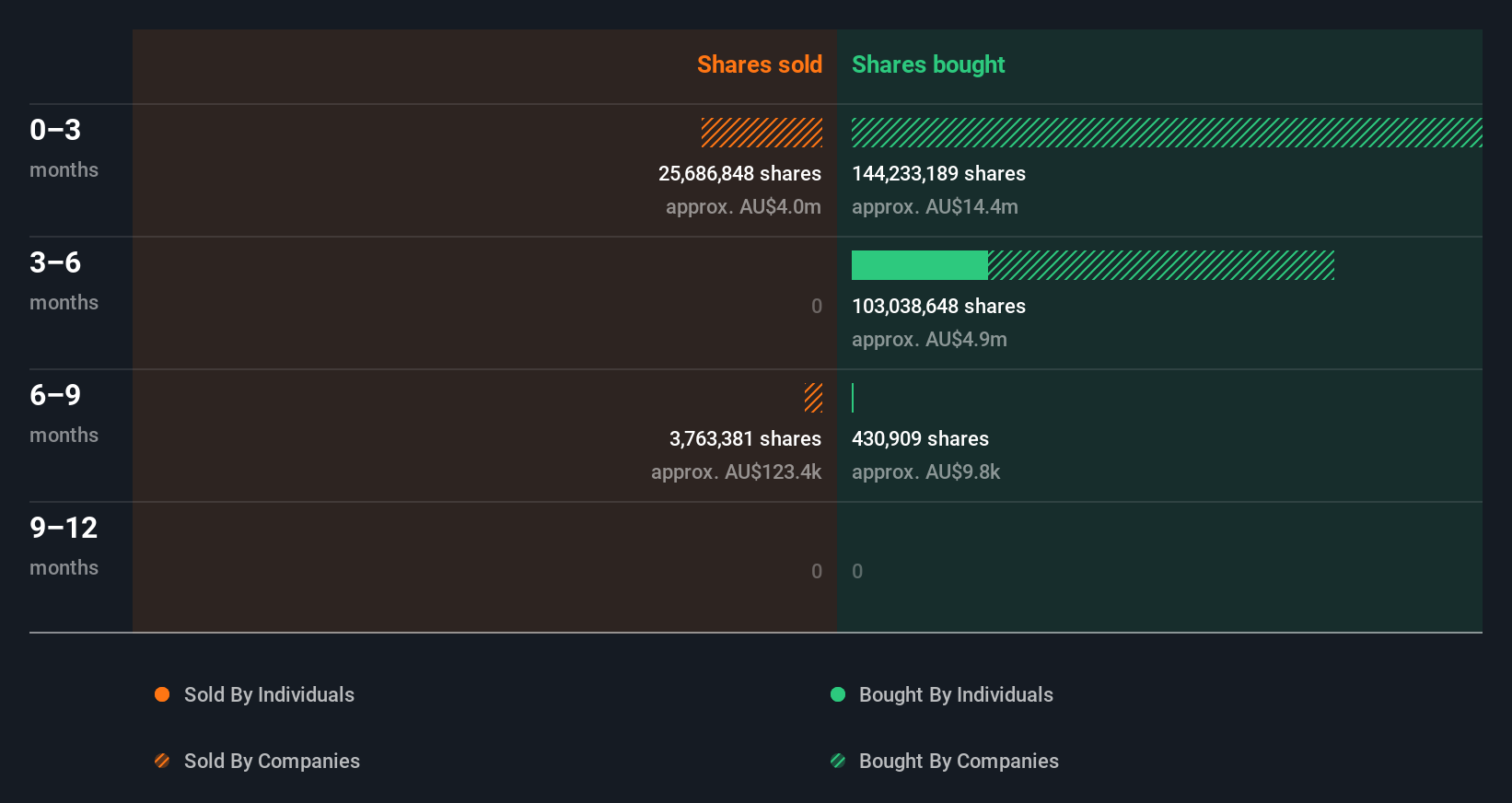Click the 0–3 months striped green bought bar
The width and height of the screenshot is (1512, 803).
click(x=1167, y=133)
